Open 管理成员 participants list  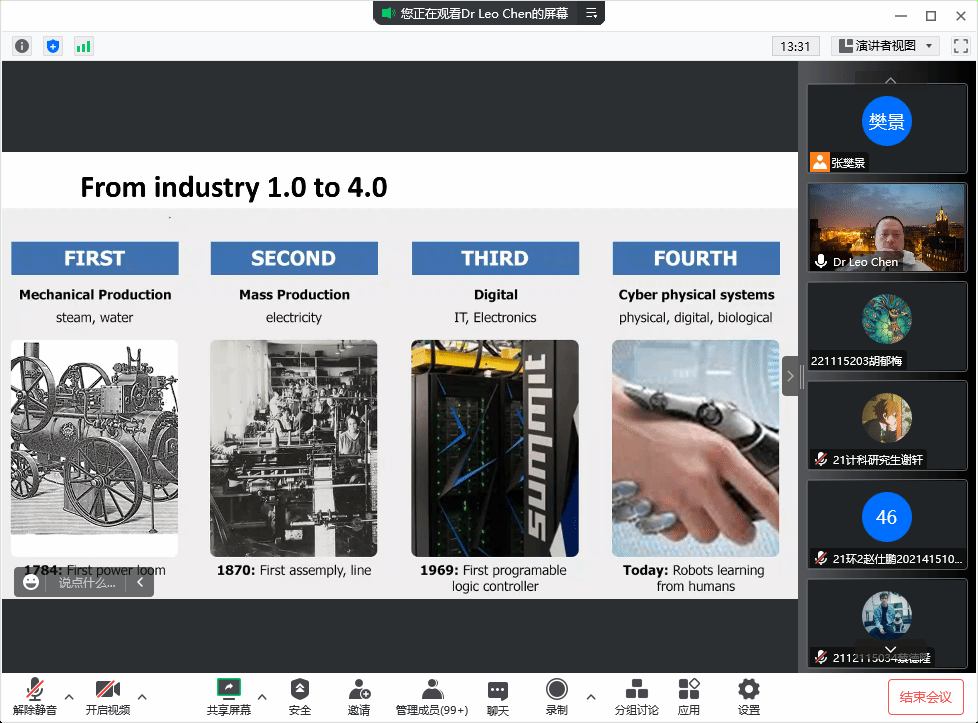click(x=432, y=696)
